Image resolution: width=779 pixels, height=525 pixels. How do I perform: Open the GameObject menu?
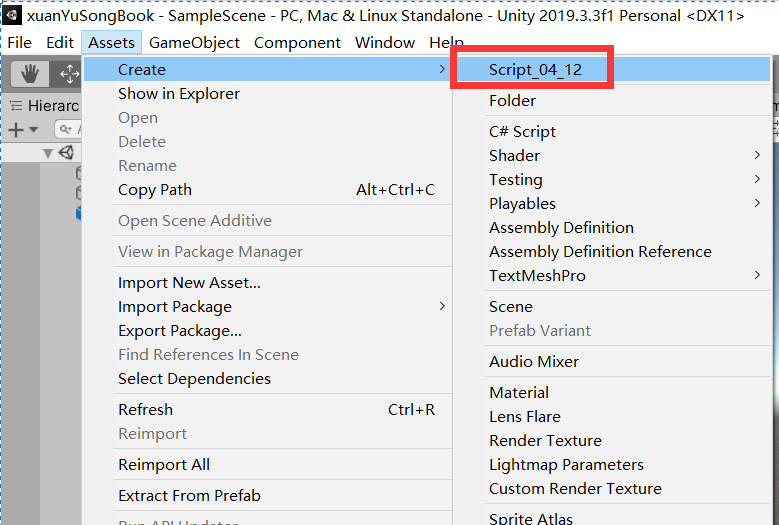click(194, 43)
